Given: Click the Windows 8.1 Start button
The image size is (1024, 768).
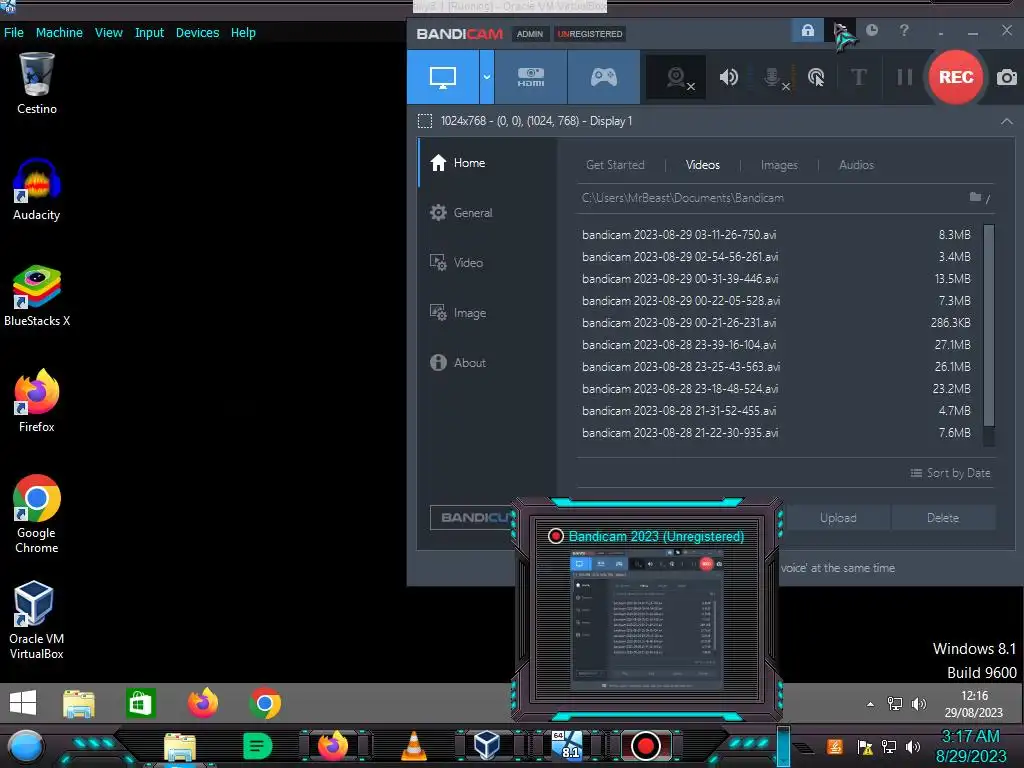Looking at the screenshot, I should 23,703.
